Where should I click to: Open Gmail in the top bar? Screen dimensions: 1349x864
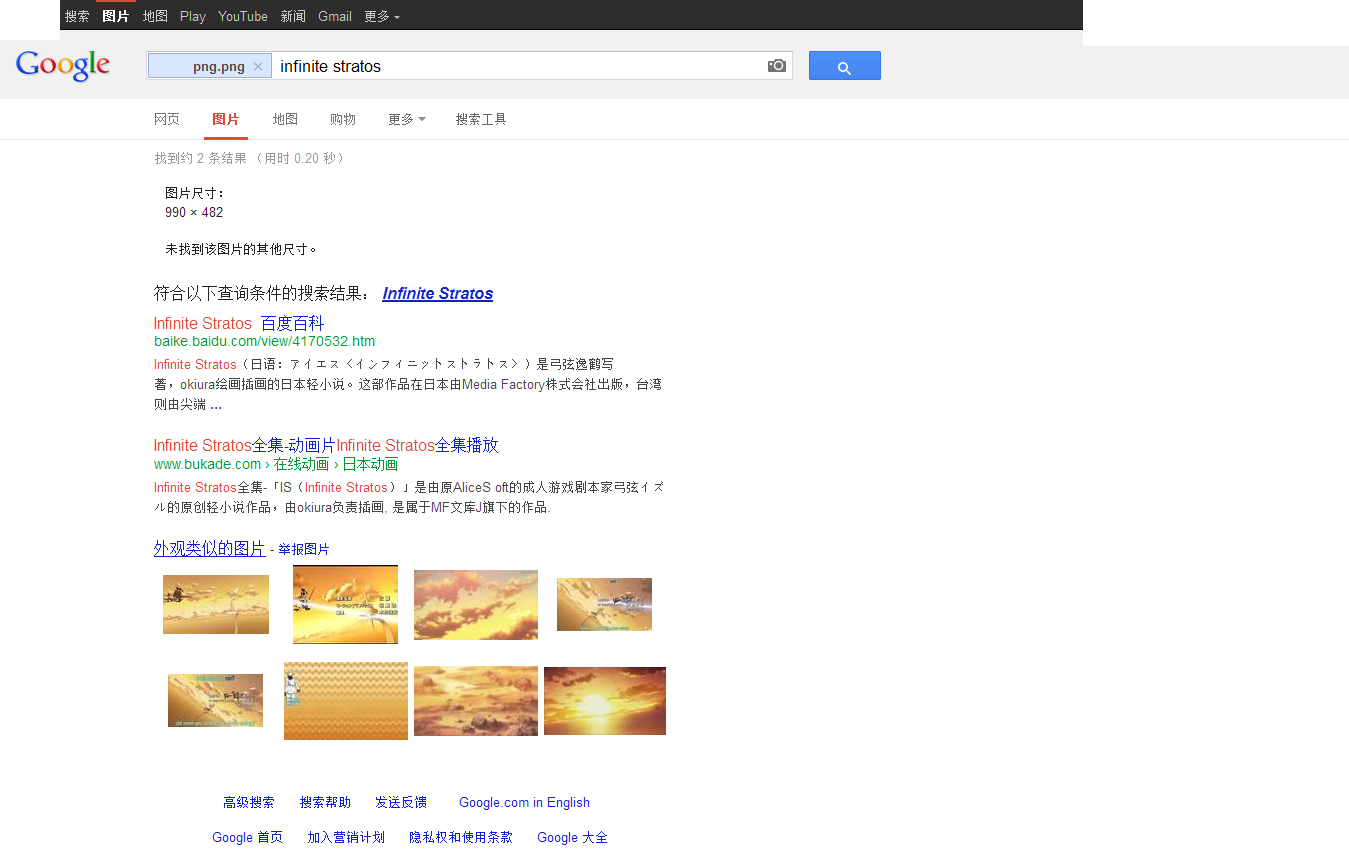(335, 16)
